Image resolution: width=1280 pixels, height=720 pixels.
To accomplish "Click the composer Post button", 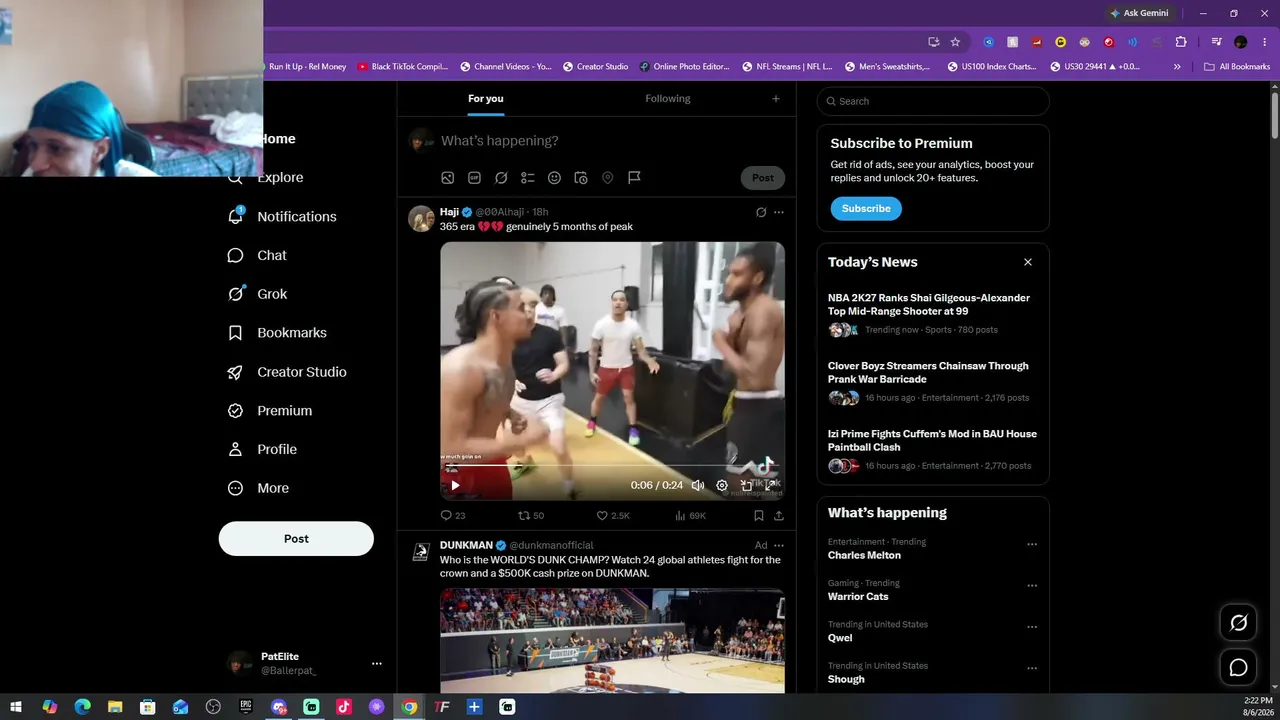I will click(763, 178).
